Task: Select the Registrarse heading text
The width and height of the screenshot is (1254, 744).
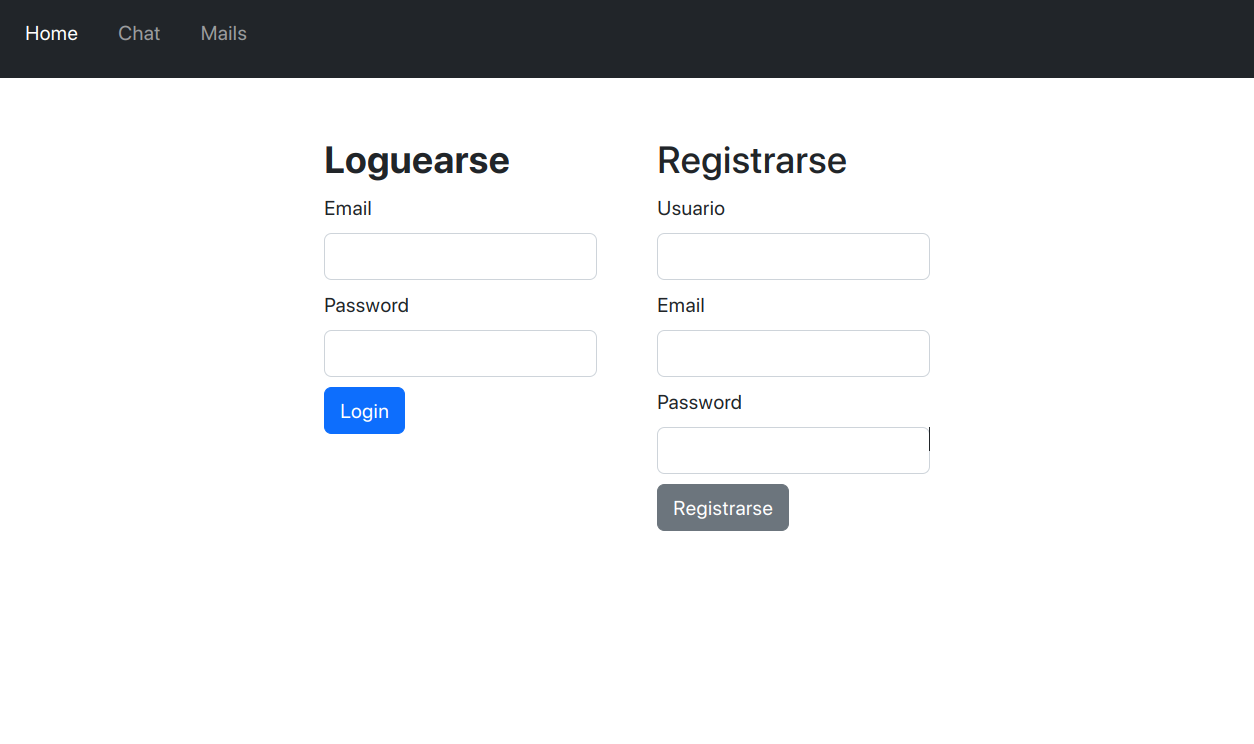Action: (751, 160)
